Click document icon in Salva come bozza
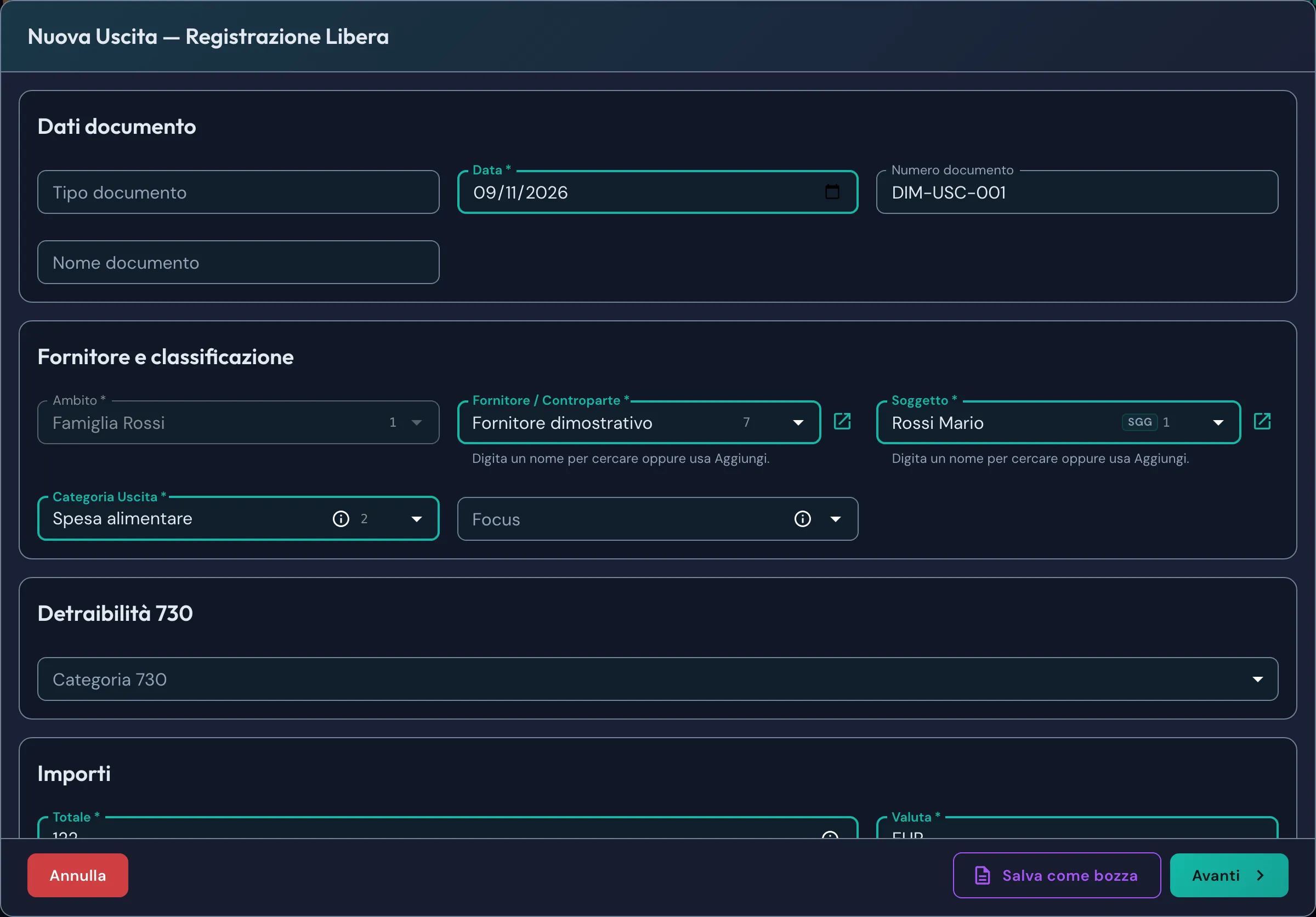Viewport: 1316px width, 917px height. [x=983, y=875]
